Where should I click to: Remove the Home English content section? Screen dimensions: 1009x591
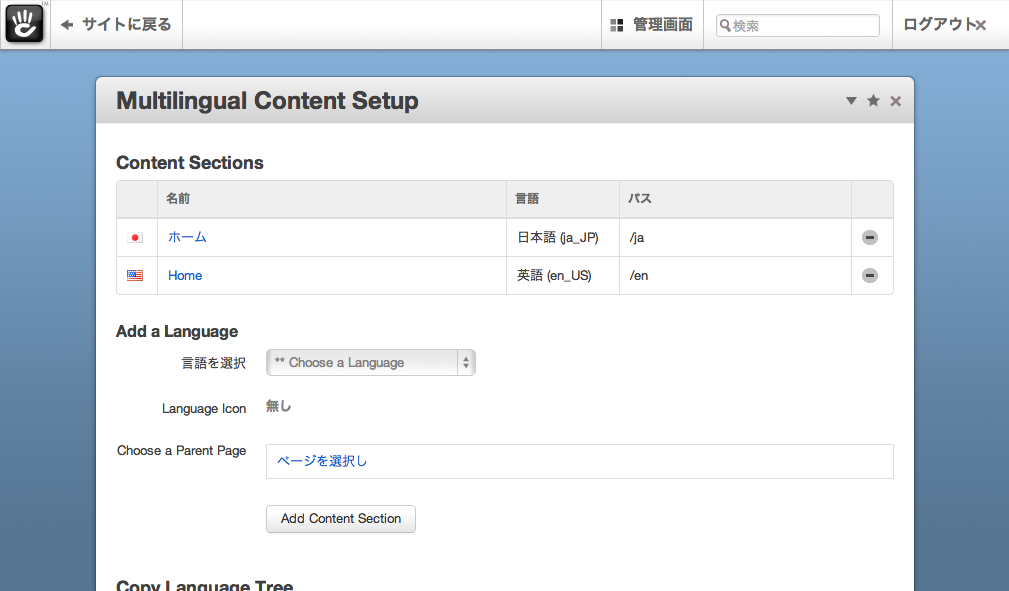pos(870,276)
